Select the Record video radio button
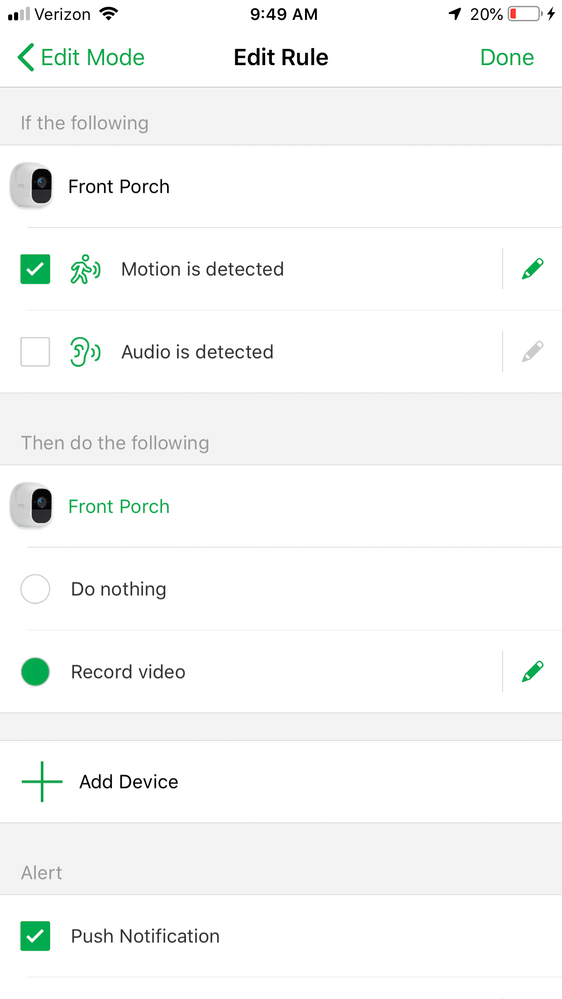The width and height of the screenshot is (562, 999). click(x=35, y=672)
